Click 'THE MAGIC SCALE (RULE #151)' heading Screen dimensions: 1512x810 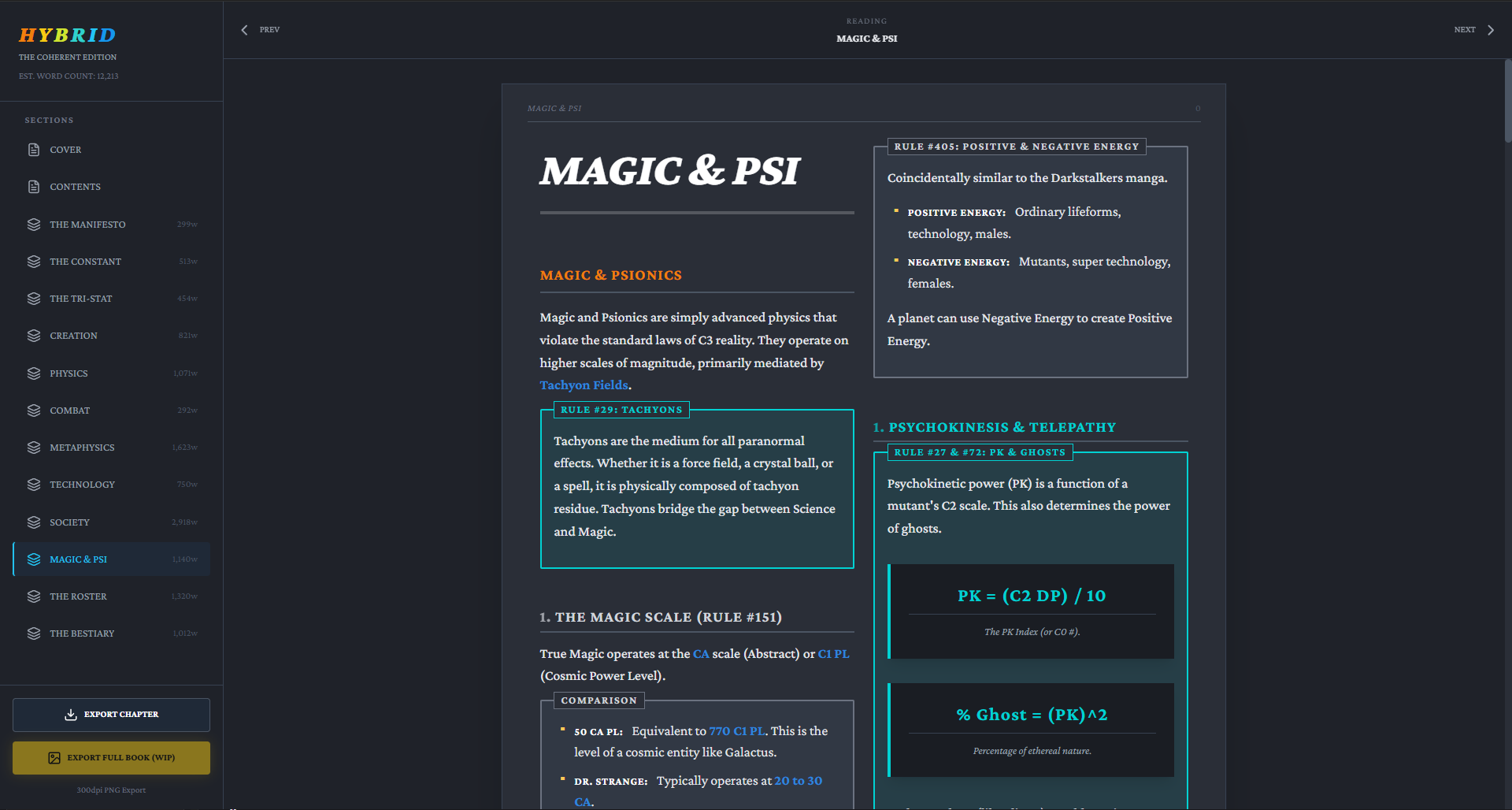pos(669,617)
